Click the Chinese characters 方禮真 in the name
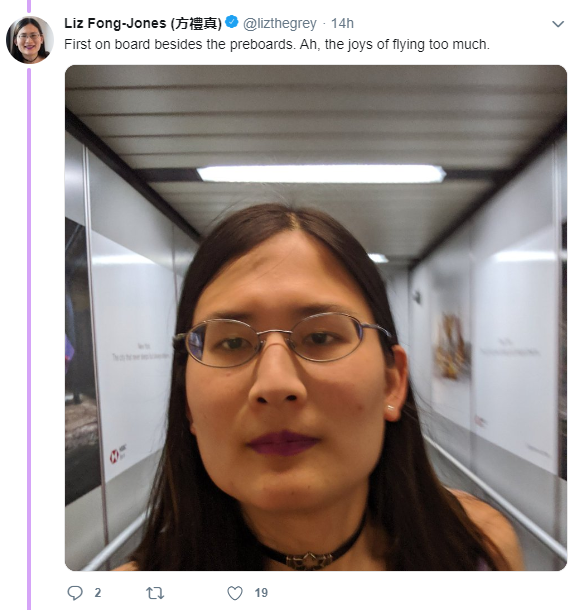This screenshot has width=587, height=610. click(196, 24)
